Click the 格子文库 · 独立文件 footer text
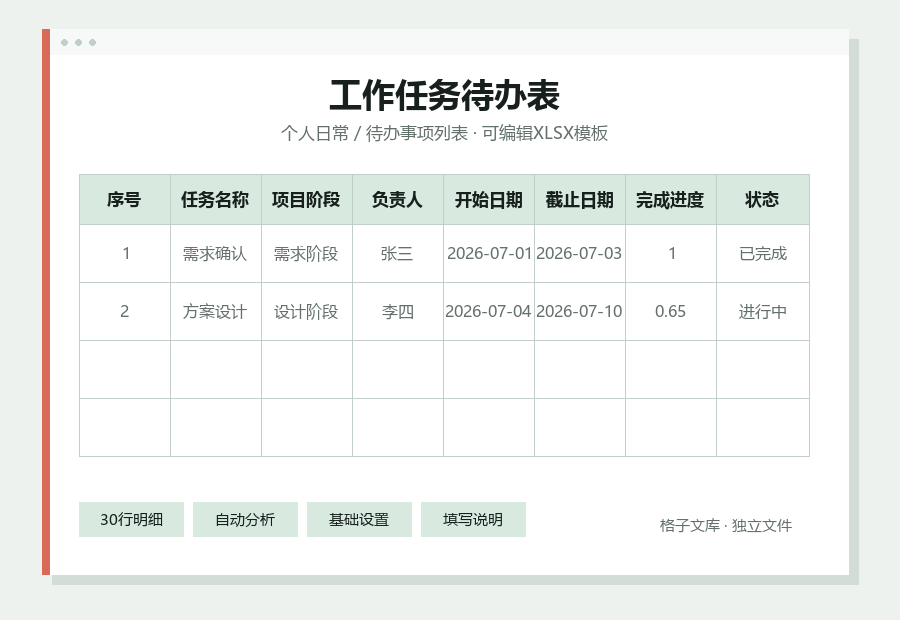The image size is (900, 620). coord(726,525)
